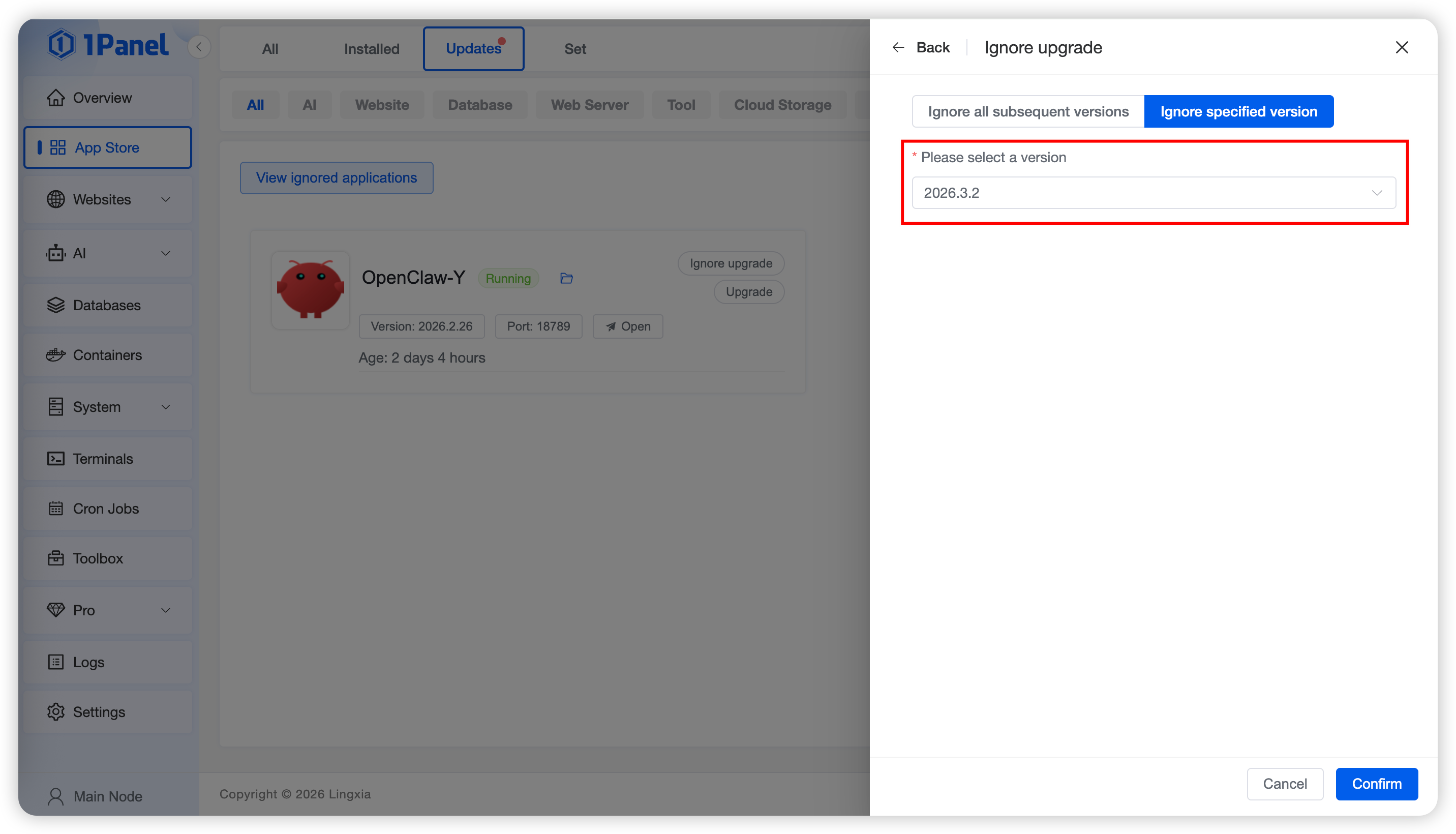Click OpenClaw-Y app thumbnail image
Viewport: 1456px width, 834px height.
[310, 290]
